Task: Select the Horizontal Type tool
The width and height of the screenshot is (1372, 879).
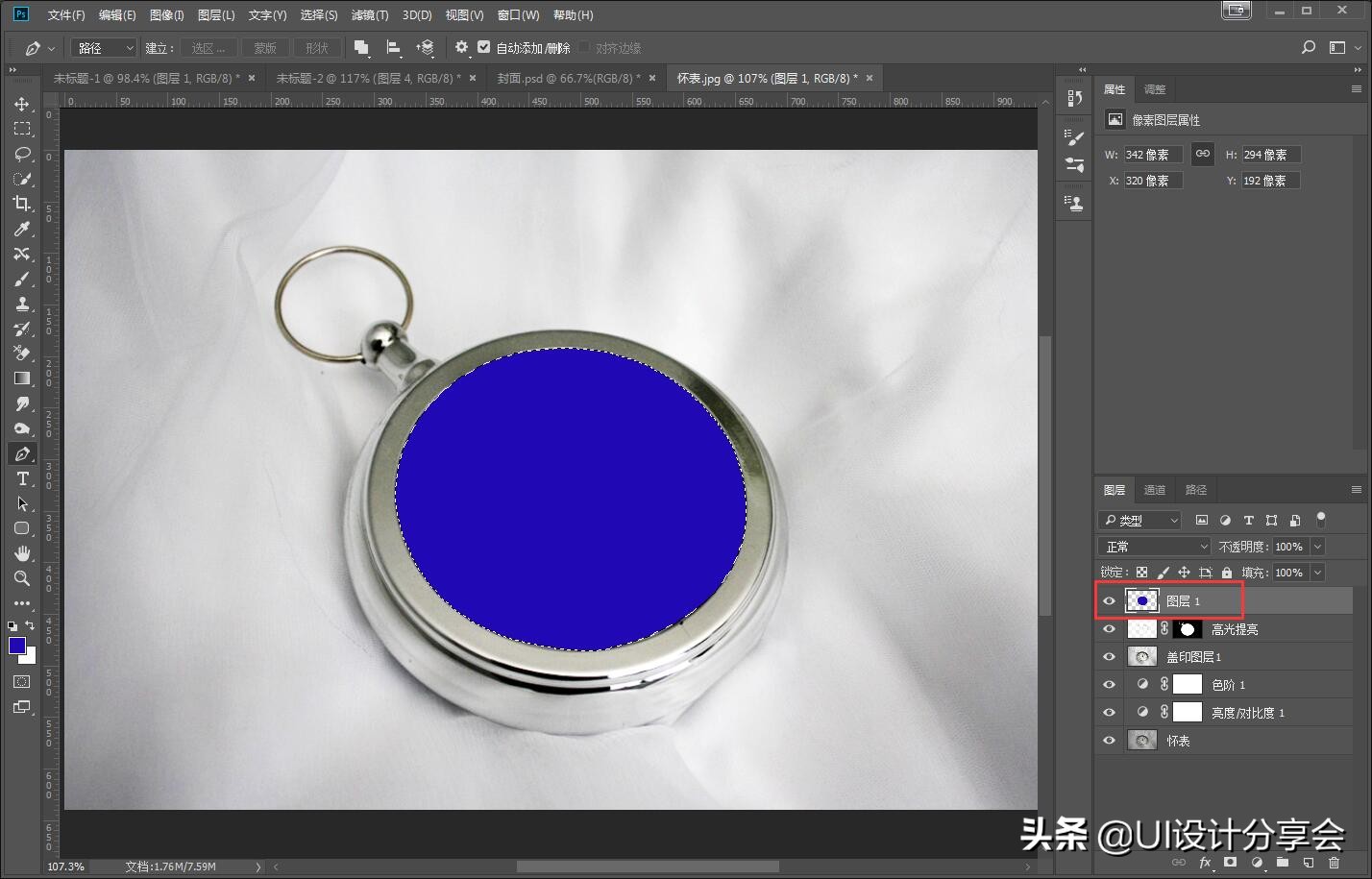Action: click(x=21, y=478)
